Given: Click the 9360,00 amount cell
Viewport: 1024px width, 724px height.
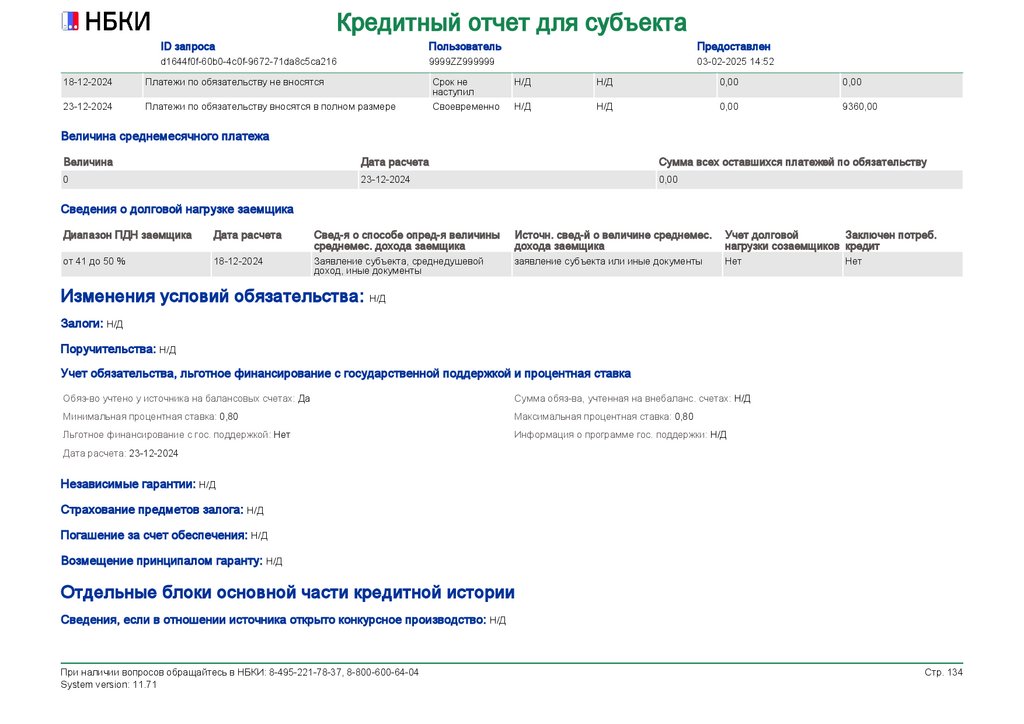Looking at the screenshot, I should pos(859,106).
